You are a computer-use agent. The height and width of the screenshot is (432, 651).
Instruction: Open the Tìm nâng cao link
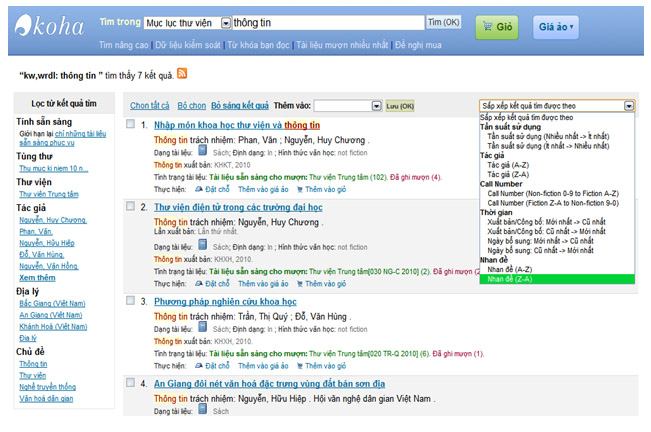pos(125,45)
